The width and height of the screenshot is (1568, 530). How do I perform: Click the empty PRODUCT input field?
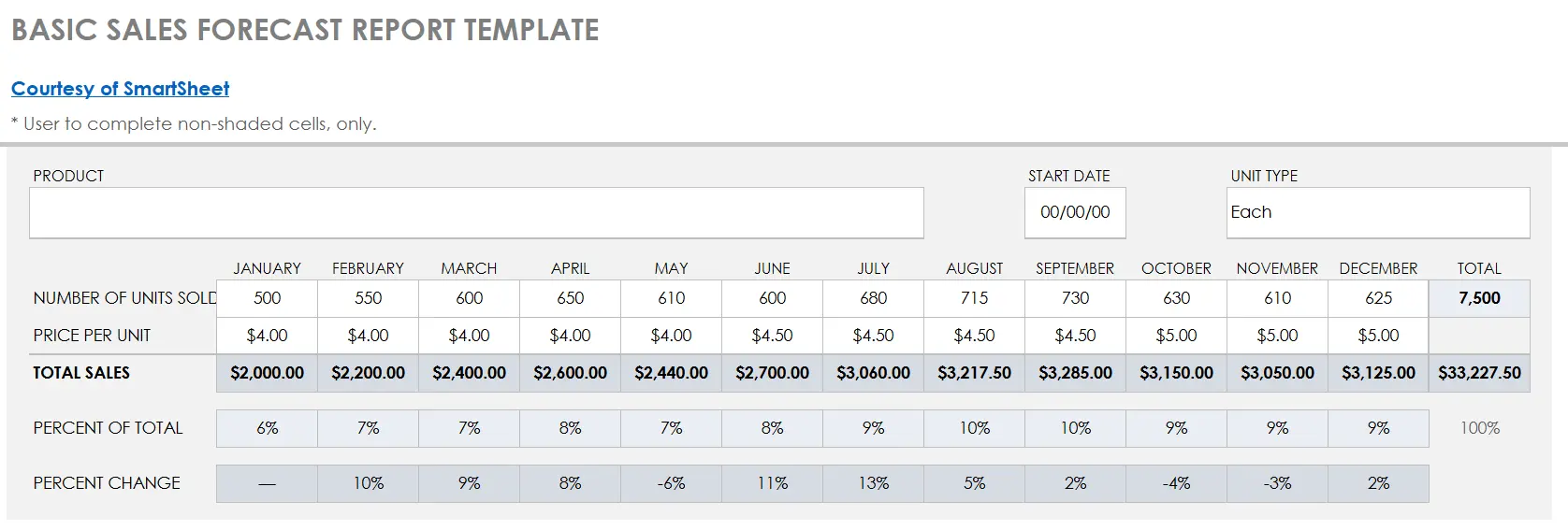(476, 213)
